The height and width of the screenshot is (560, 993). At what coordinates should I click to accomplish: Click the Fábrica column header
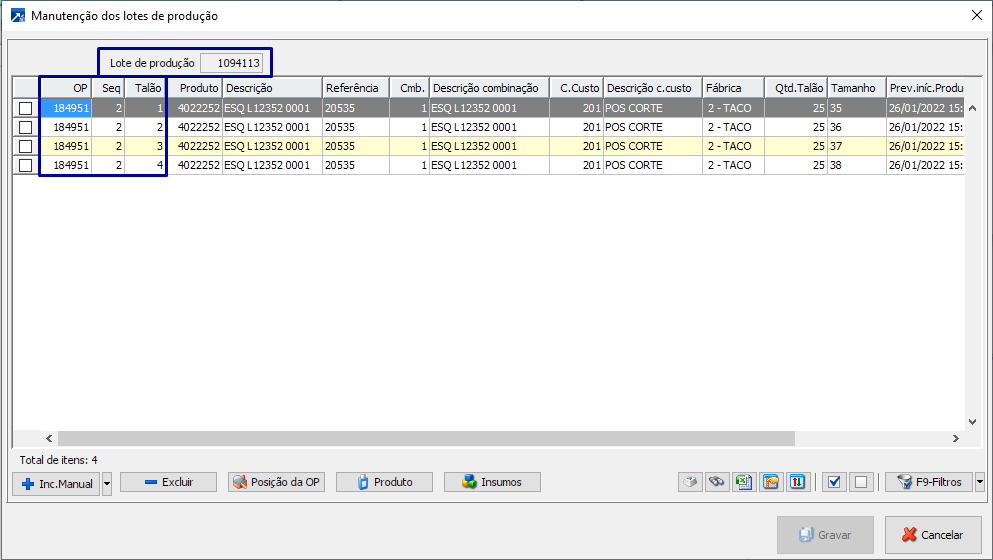[x=733, y=88]
